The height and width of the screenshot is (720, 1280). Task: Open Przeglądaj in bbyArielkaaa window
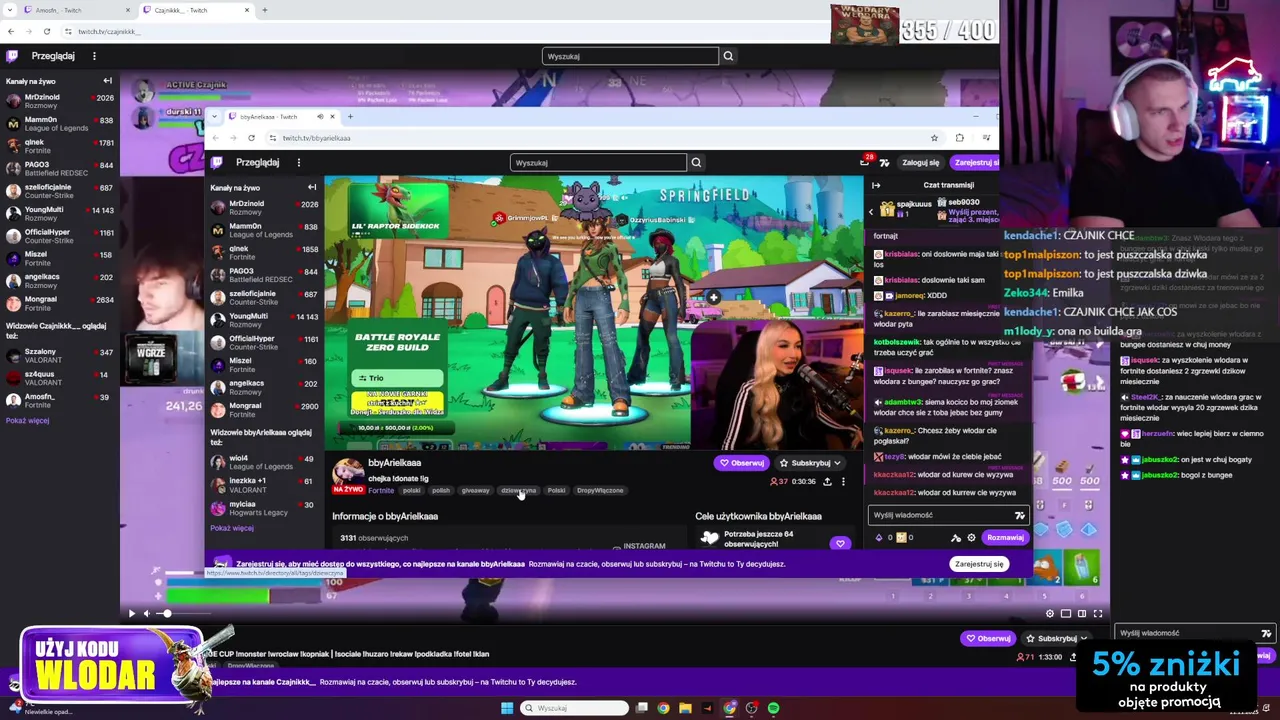pos(257,162)
